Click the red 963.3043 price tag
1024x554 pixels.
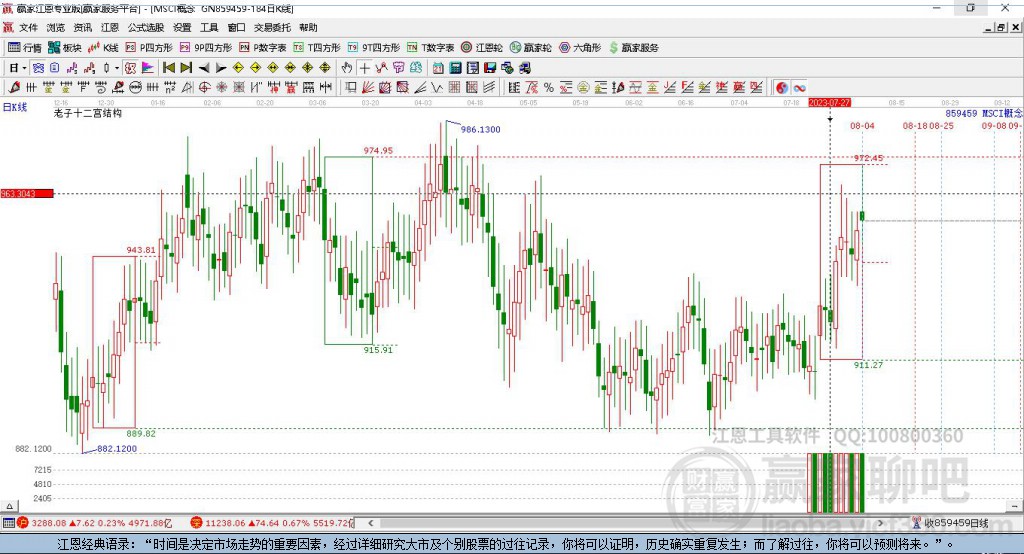pos(27,193)
